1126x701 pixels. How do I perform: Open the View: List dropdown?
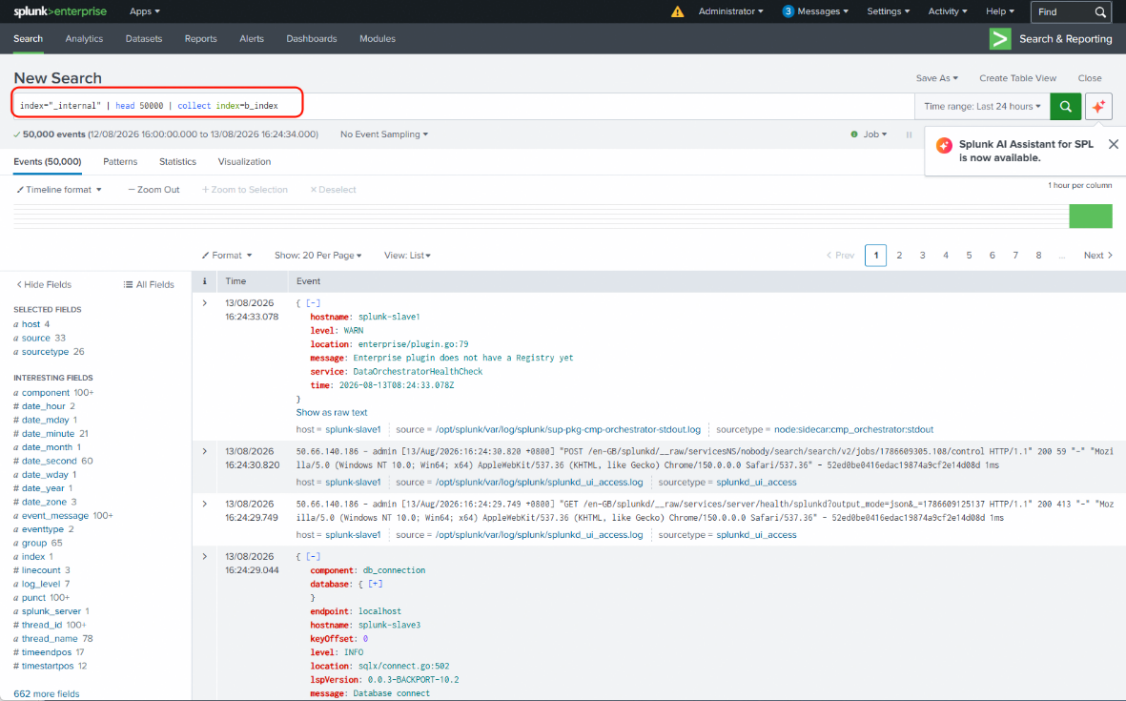407,256
